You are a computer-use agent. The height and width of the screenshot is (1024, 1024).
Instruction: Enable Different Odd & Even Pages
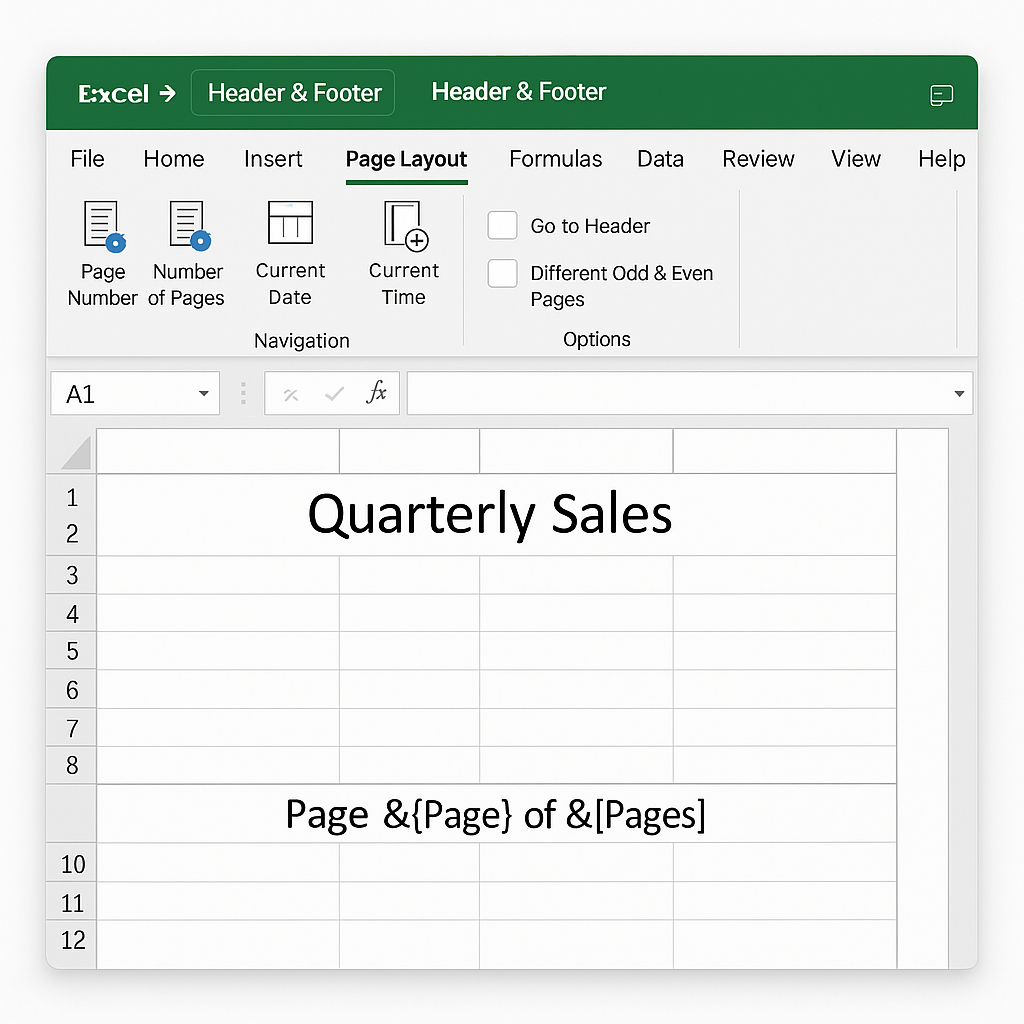tap(502, 273)
